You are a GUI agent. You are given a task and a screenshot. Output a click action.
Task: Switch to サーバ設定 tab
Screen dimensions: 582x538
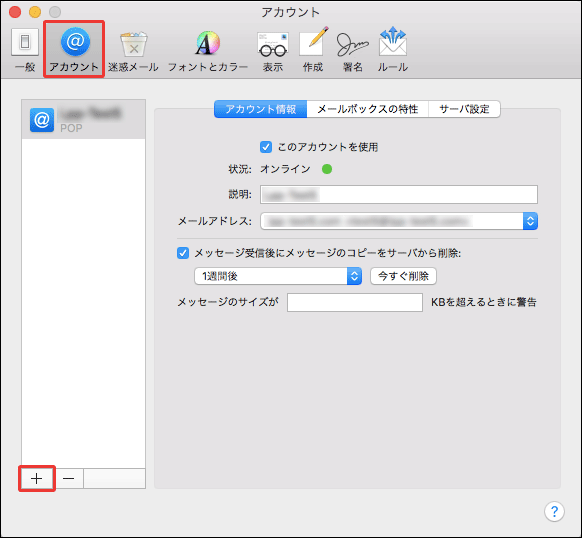[x=464, y=109]
